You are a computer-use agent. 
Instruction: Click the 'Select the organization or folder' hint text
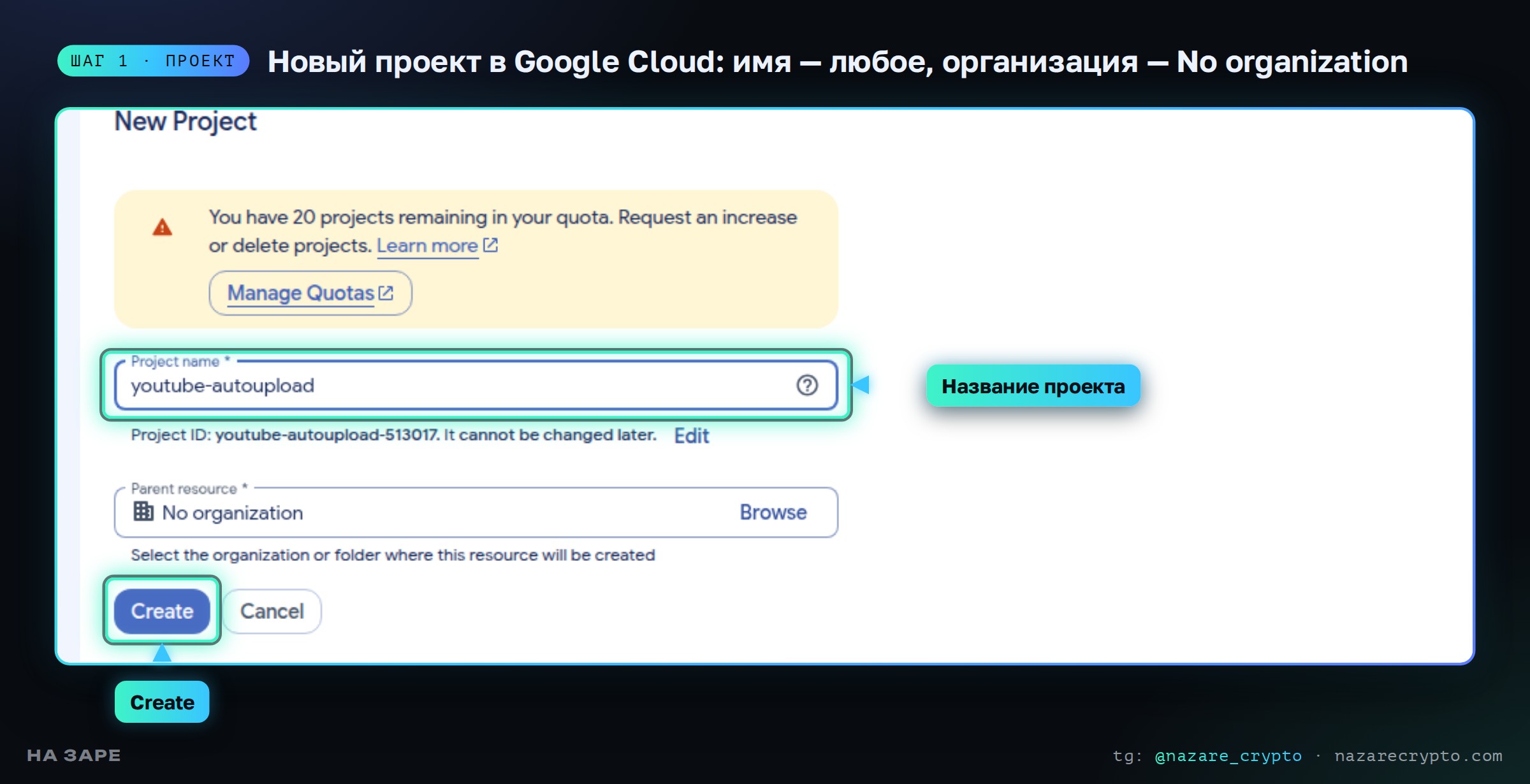(x=393, y=555)
